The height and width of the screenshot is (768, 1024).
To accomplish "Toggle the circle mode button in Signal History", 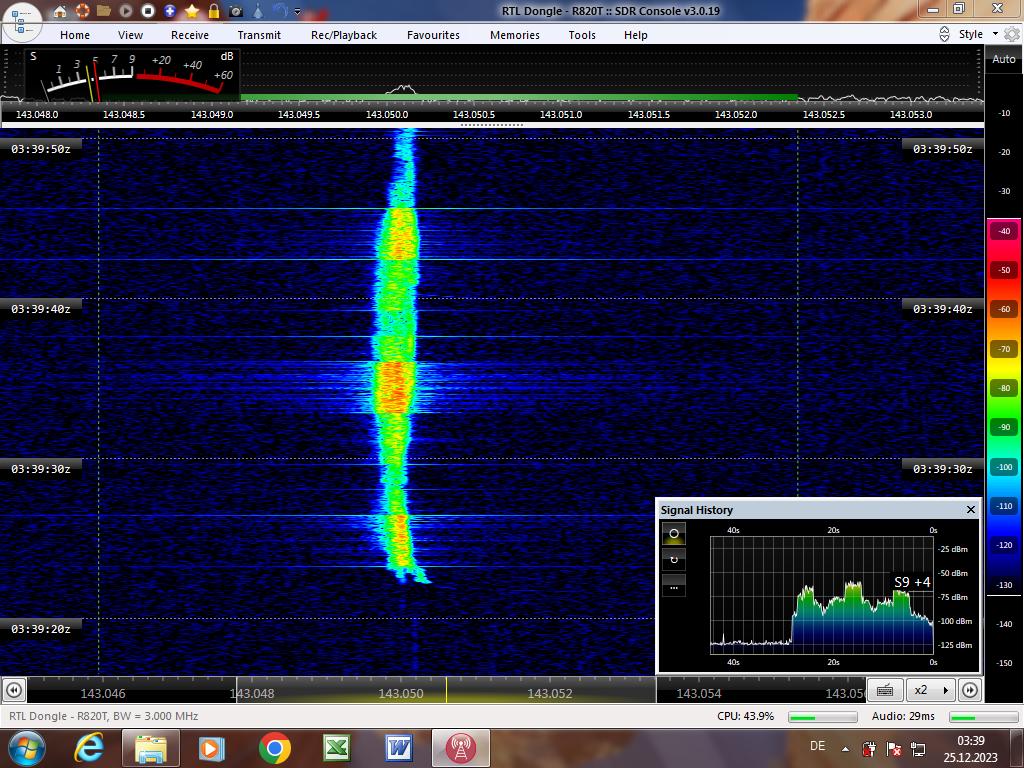I will 673,534.
